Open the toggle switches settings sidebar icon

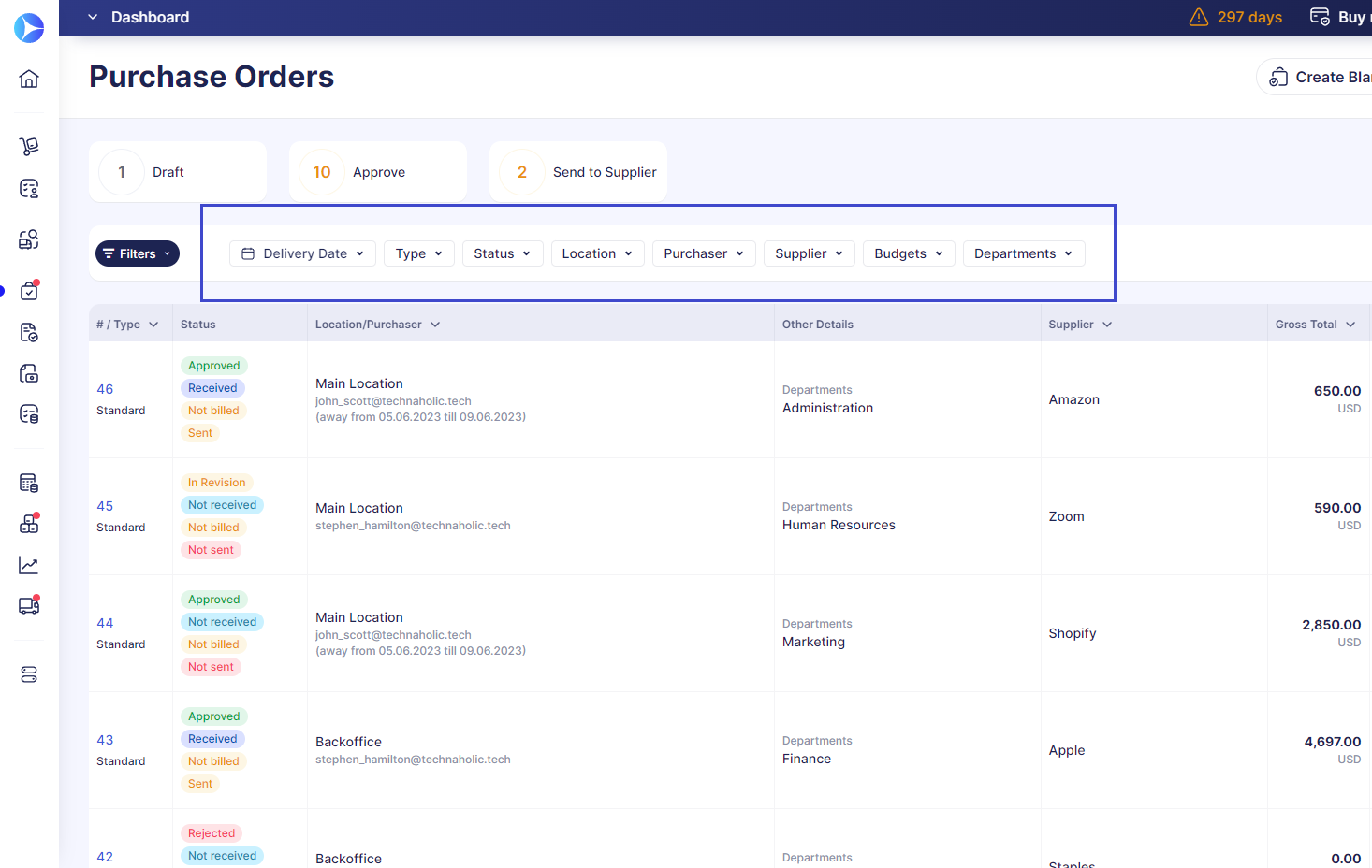(x=29, y=674)
